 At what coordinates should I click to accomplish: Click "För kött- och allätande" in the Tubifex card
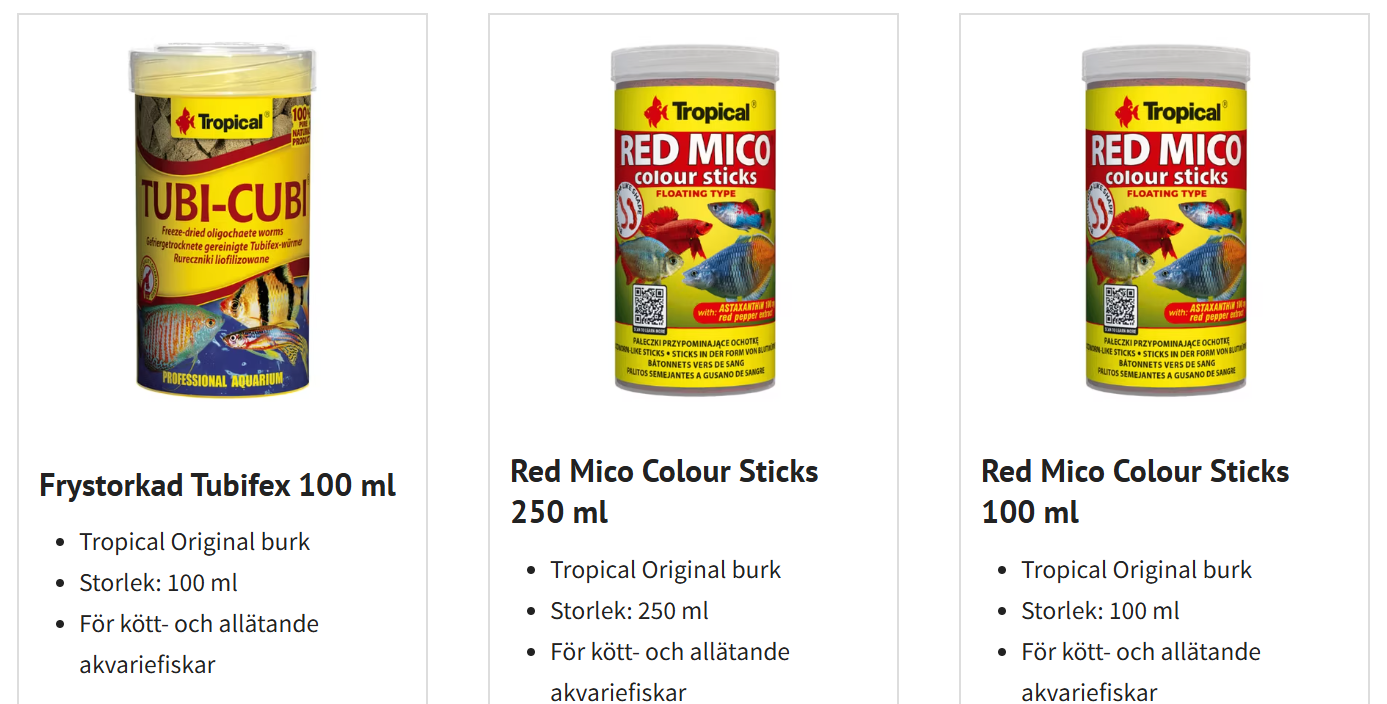tap(199, 624)
